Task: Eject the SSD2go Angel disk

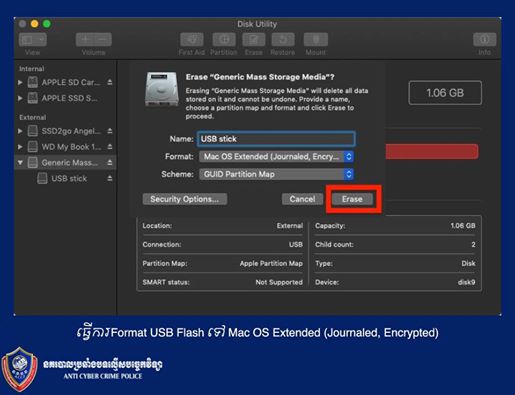Action: (x=110, y=131)
